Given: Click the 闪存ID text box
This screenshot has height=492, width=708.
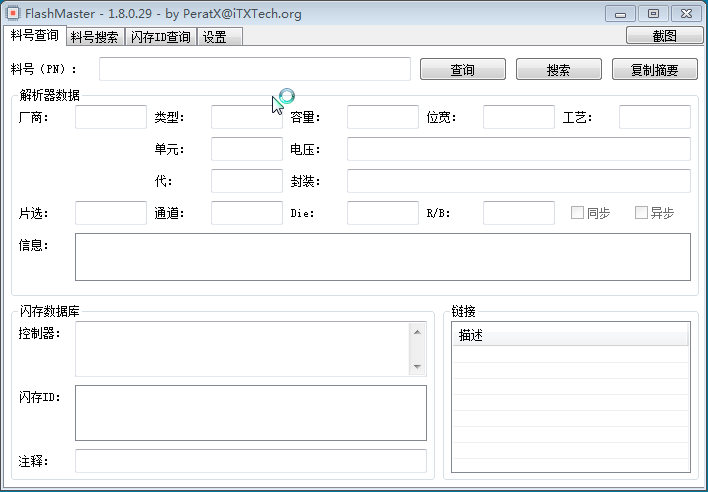Looking at the screenshot, I should [x=250, y=413].
